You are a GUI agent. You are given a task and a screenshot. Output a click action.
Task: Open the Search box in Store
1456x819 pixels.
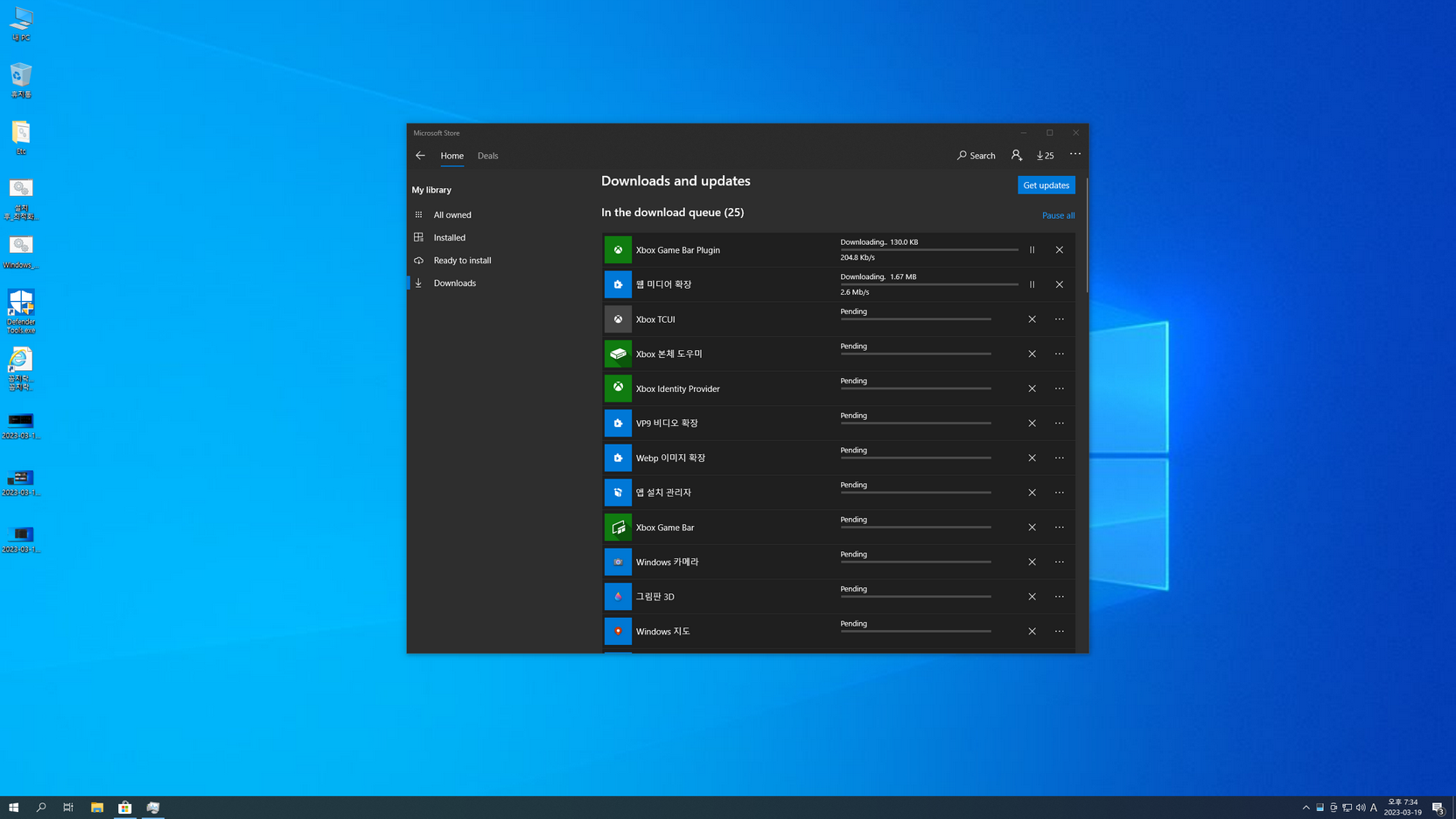(x=976, y=156)
